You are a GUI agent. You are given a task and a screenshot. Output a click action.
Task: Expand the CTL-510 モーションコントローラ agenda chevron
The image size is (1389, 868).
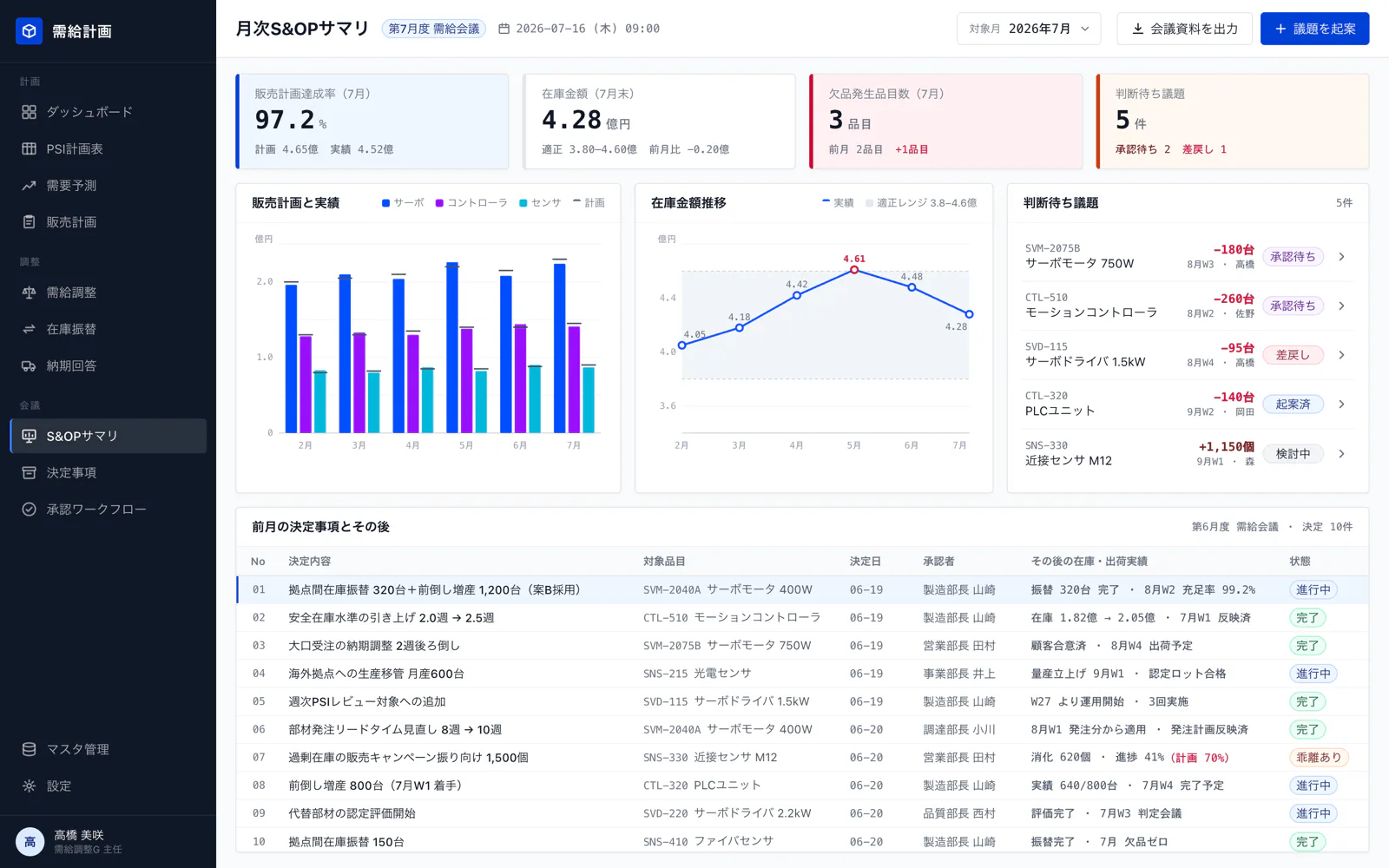[x=1341, y=306]
